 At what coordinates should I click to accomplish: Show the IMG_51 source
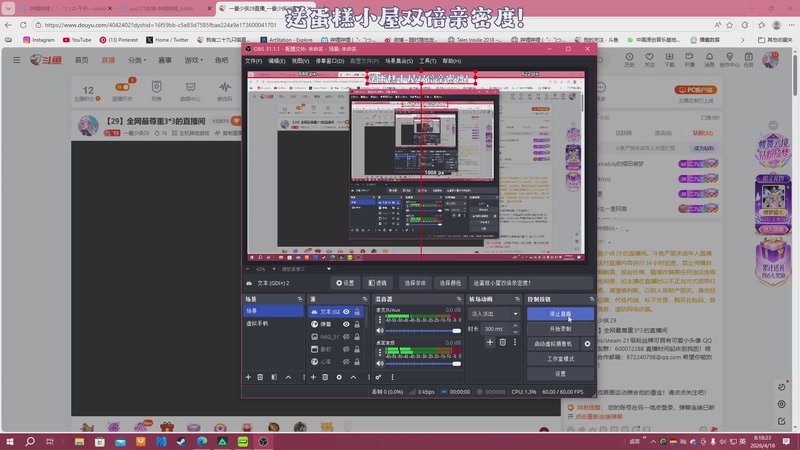point(346,337)
